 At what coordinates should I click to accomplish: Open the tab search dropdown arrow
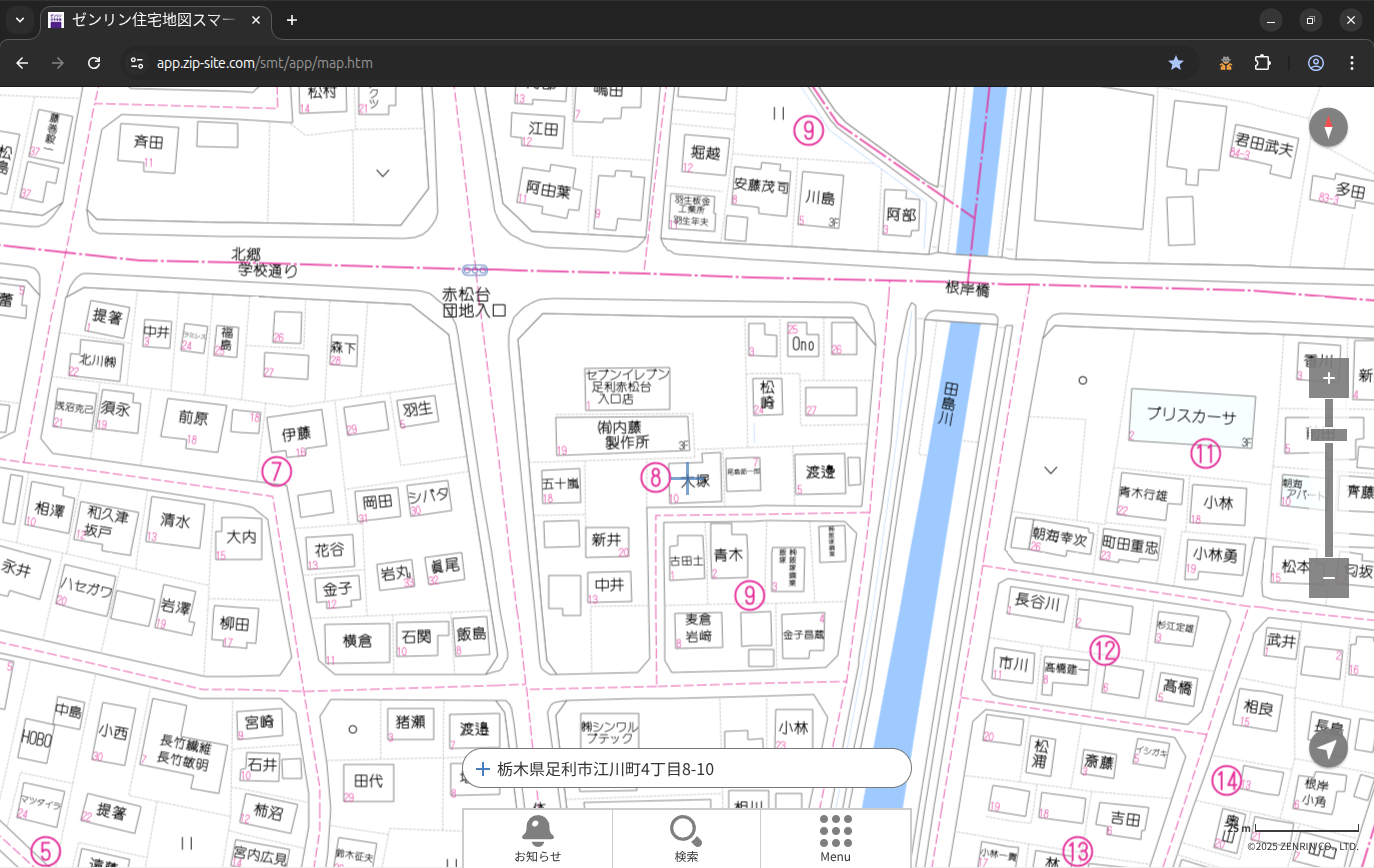pyautogui.click(x=19, y=20)
